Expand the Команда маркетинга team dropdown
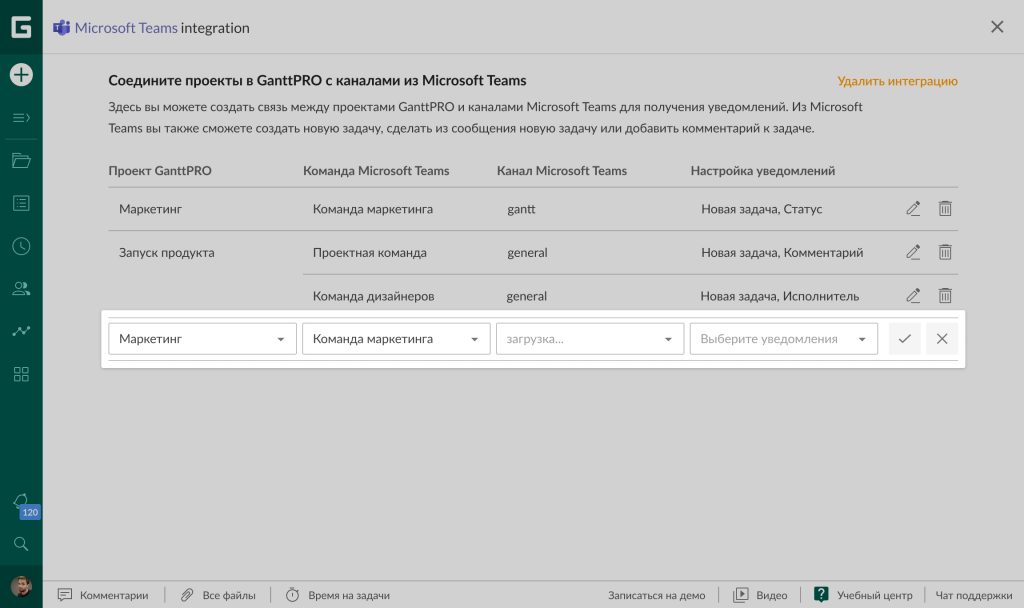 tap(396, 338)
